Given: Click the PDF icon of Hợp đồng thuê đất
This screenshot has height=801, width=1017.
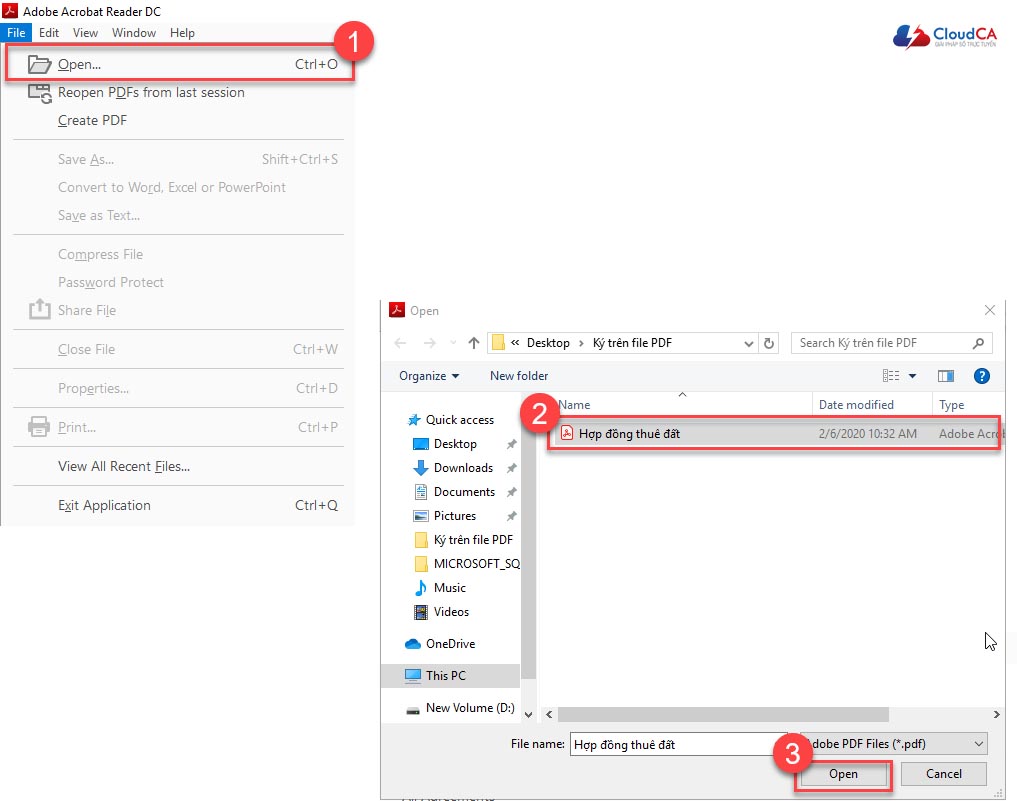Looking at the screenshot, I should click(567, 433).
